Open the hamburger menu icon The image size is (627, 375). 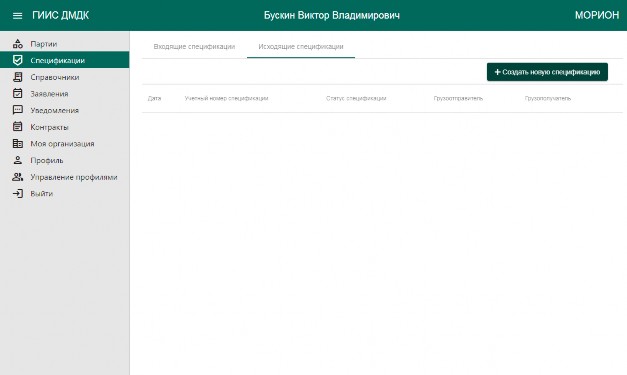pos(17,16)
